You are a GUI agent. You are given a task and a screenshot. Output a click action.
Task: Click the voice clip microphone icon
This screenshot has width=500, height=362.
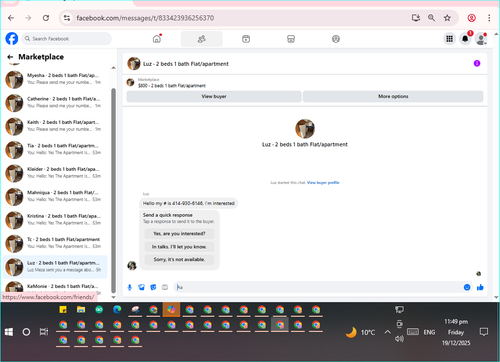point(130,287)
